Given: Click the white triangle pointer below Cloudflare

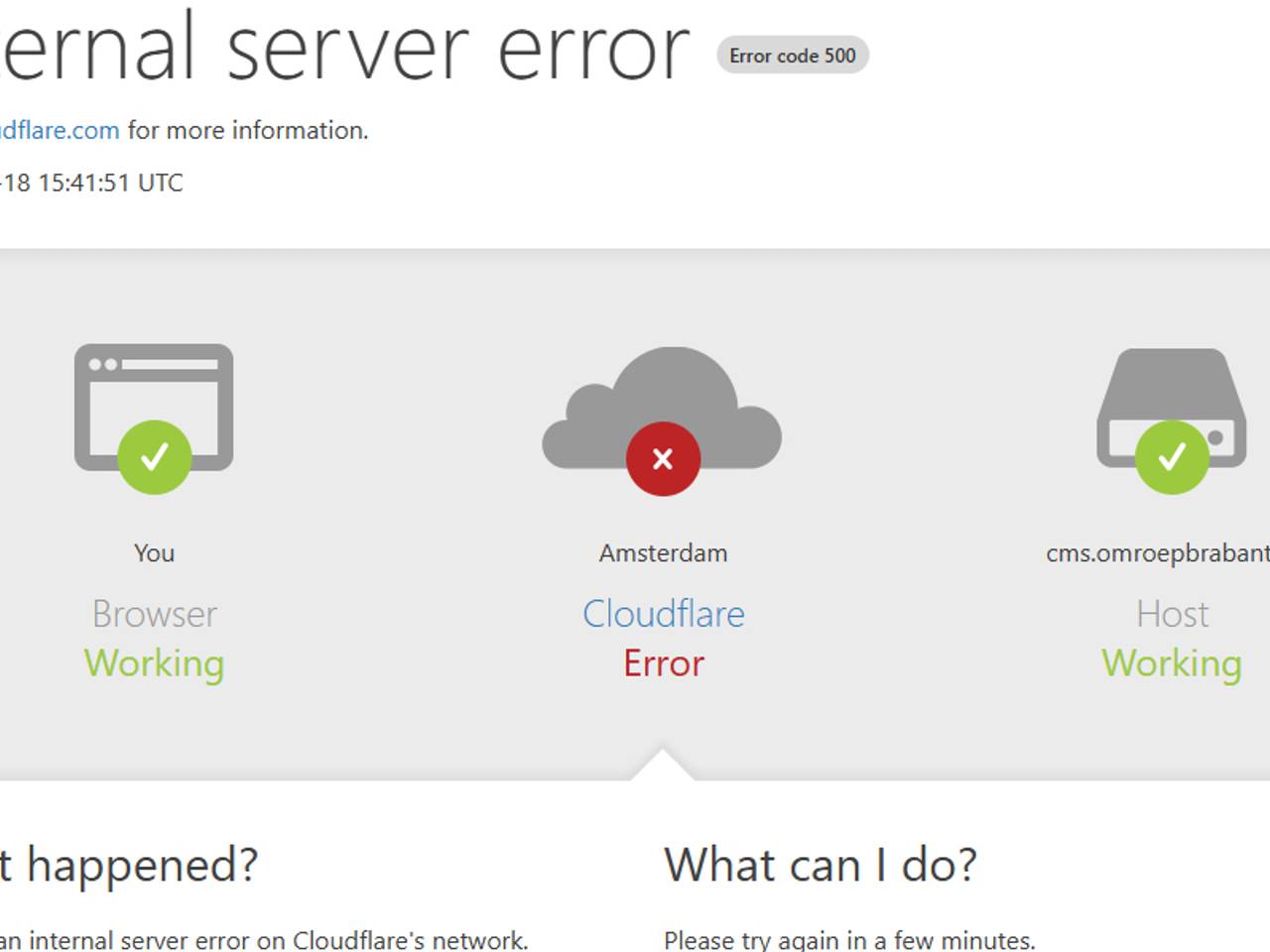Looking at the screenshot, I should [x=663, y=766].
